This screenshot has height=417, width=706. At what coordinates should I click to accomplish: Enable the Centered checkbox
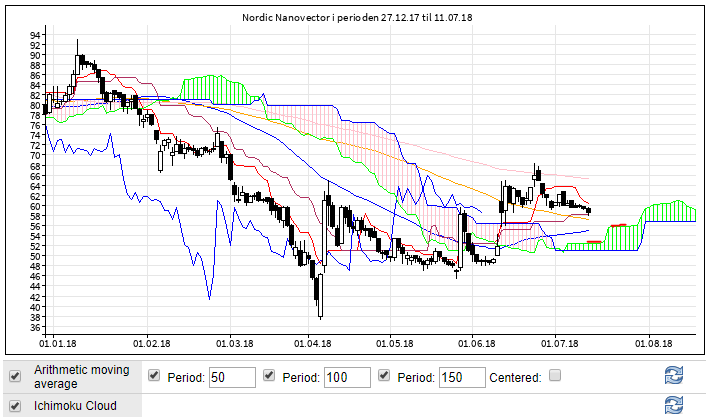555,375
